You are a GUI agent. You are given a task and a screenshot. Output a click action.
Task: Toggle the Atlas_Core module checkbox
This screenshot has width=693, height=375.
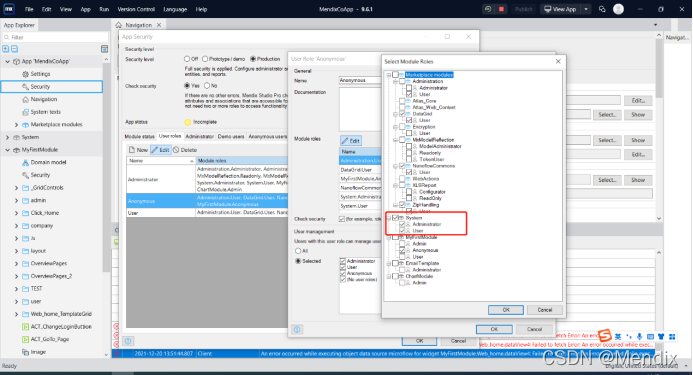point(402,101)
